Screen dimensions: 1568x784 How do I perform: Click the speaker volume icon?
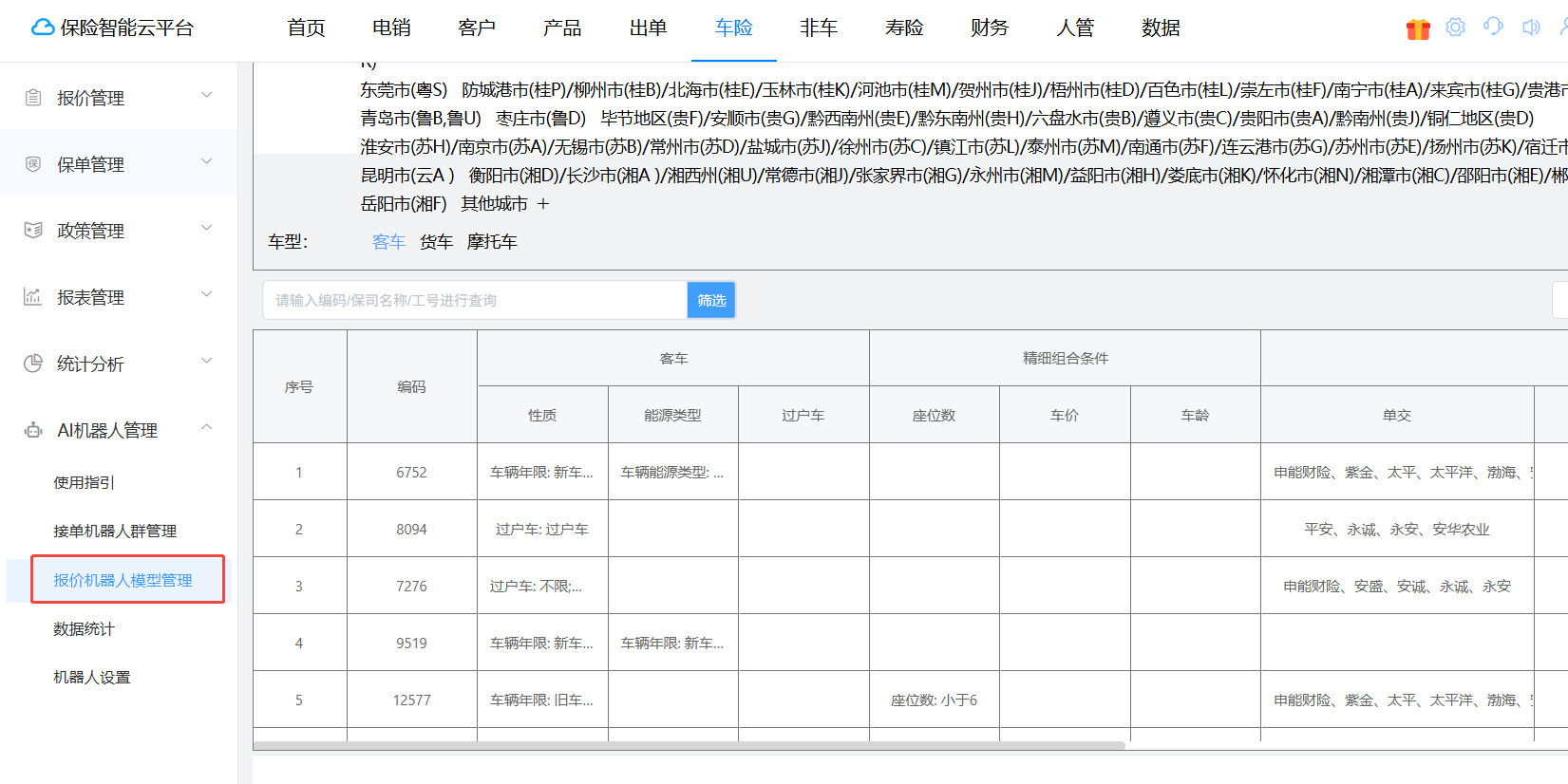pos(1531,28)
